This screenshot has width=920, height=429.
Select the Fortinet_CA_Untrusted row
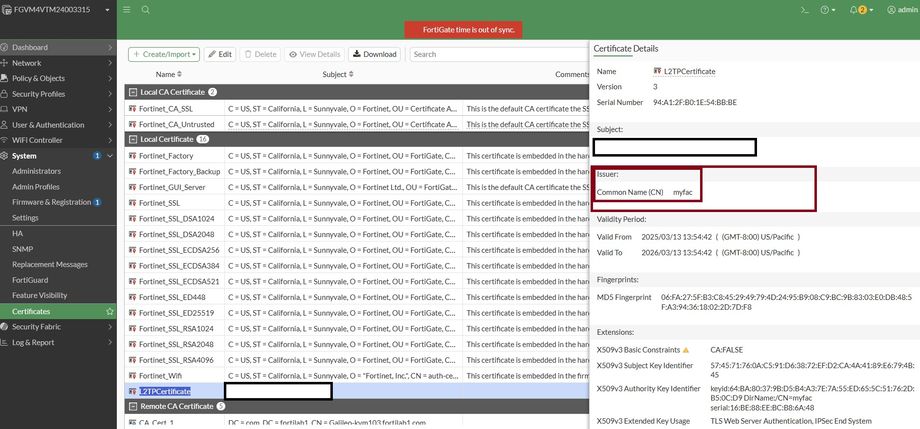click(357, 124)
